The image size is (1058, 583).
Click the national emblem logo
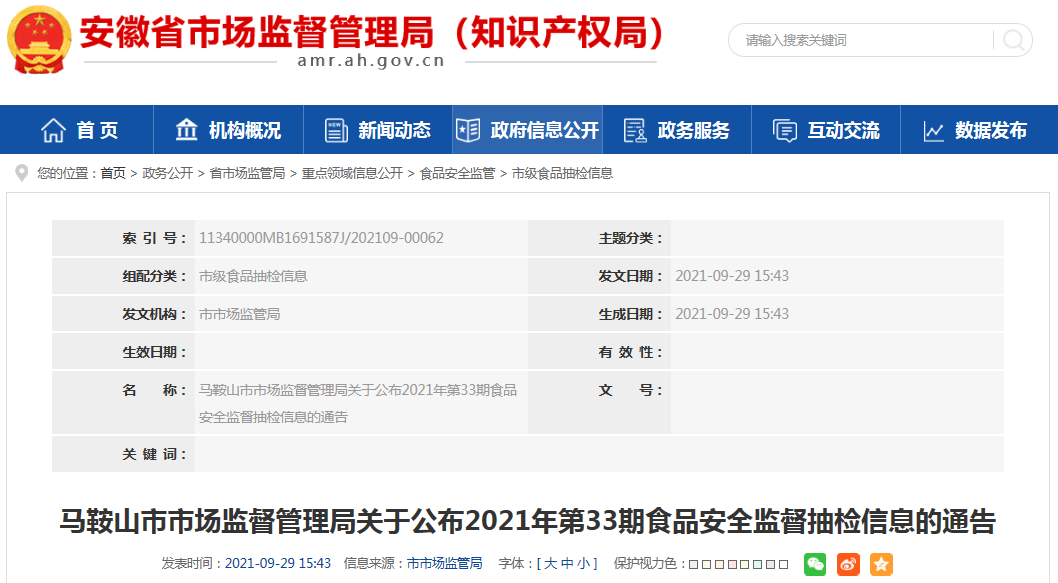[39, 40]
